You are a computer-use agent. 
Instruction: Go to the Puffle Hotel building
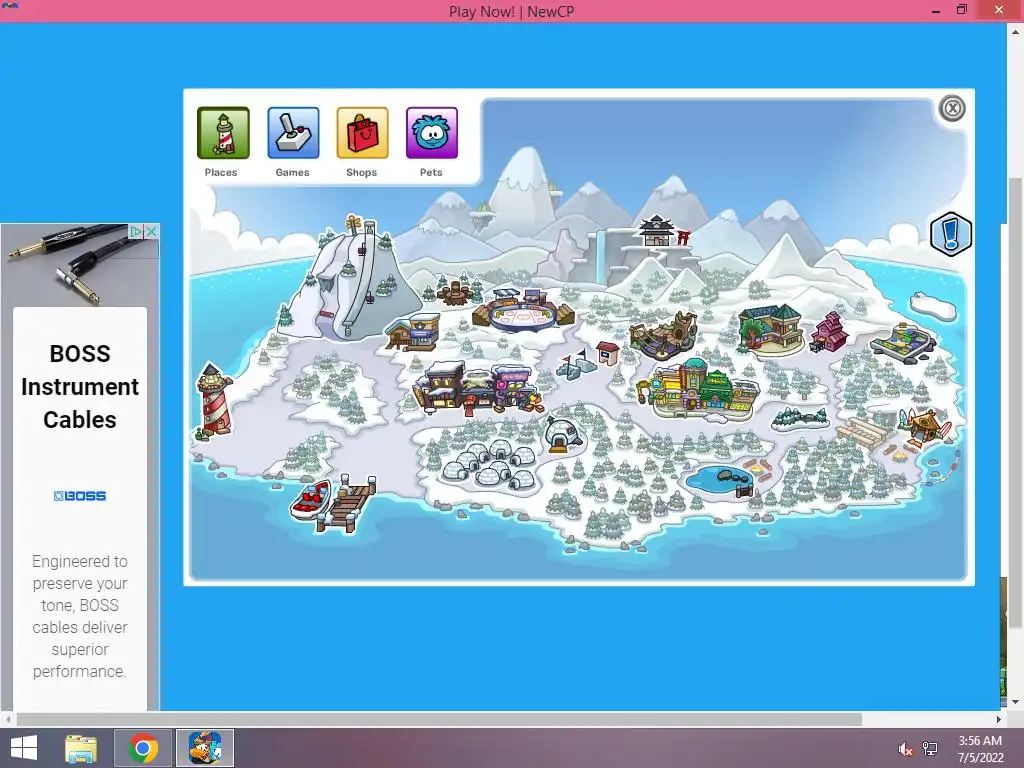pos(771,328)
